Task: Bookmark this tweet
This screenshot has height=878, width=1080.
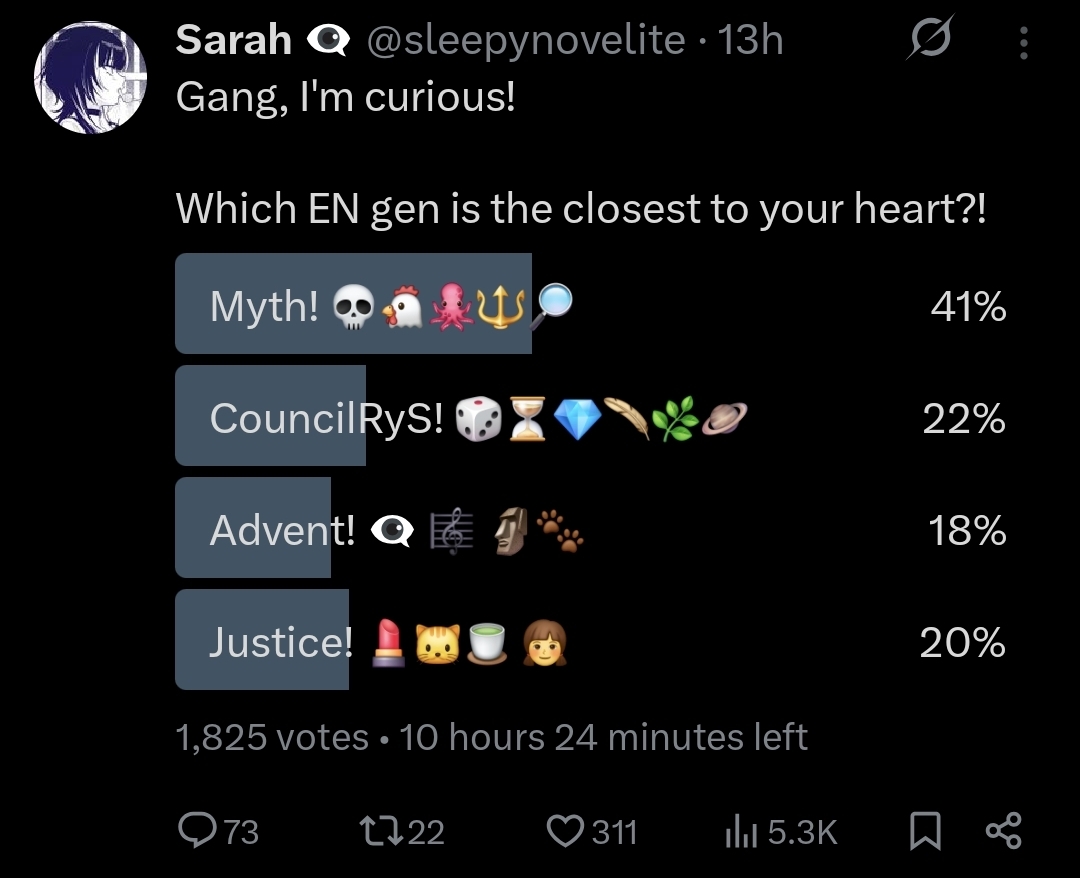Action: [924, 830]
